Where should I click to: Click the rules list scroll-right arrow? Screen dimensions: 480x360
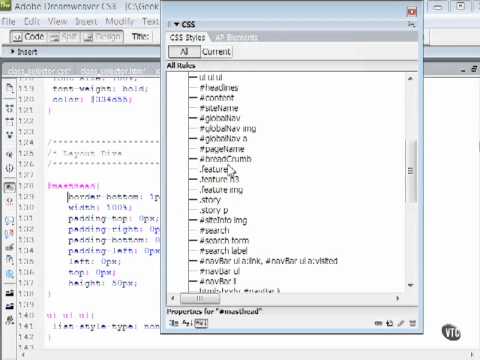point(397,298)
